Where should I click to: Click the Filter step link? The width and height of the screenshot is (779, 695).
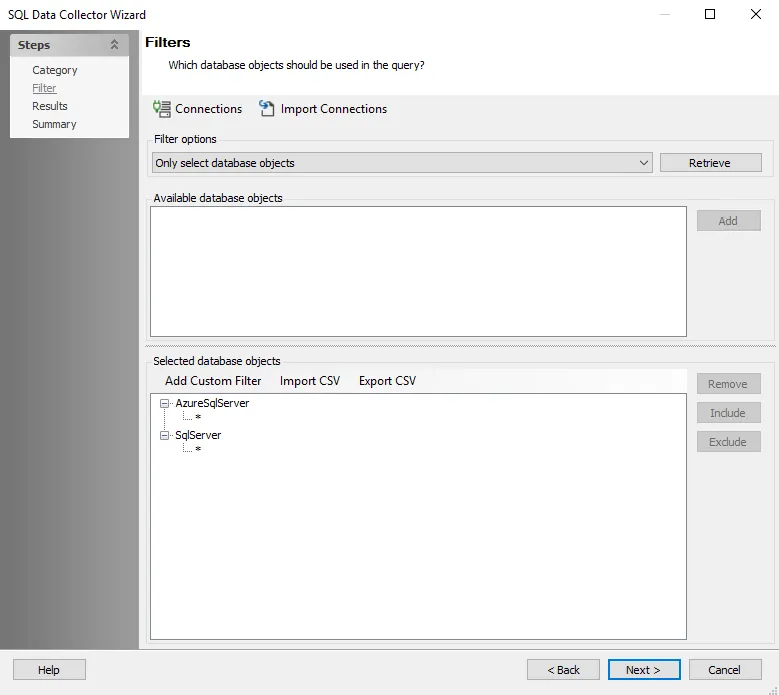(44, 88)
